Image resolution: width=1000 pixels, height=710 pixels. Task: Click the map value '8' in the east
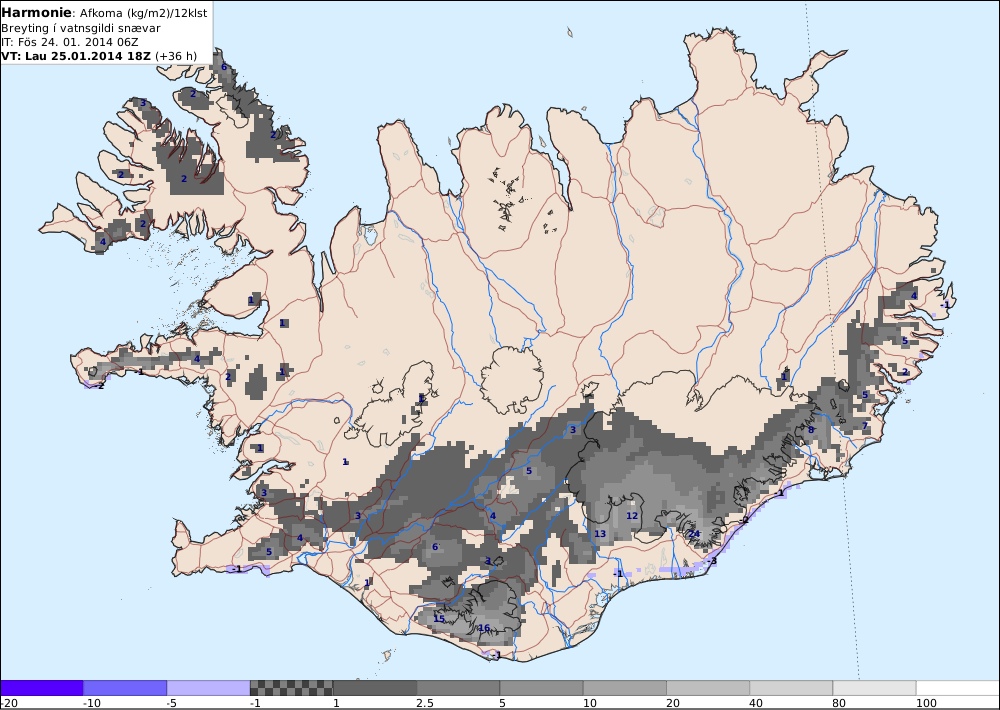coord(811,429)
